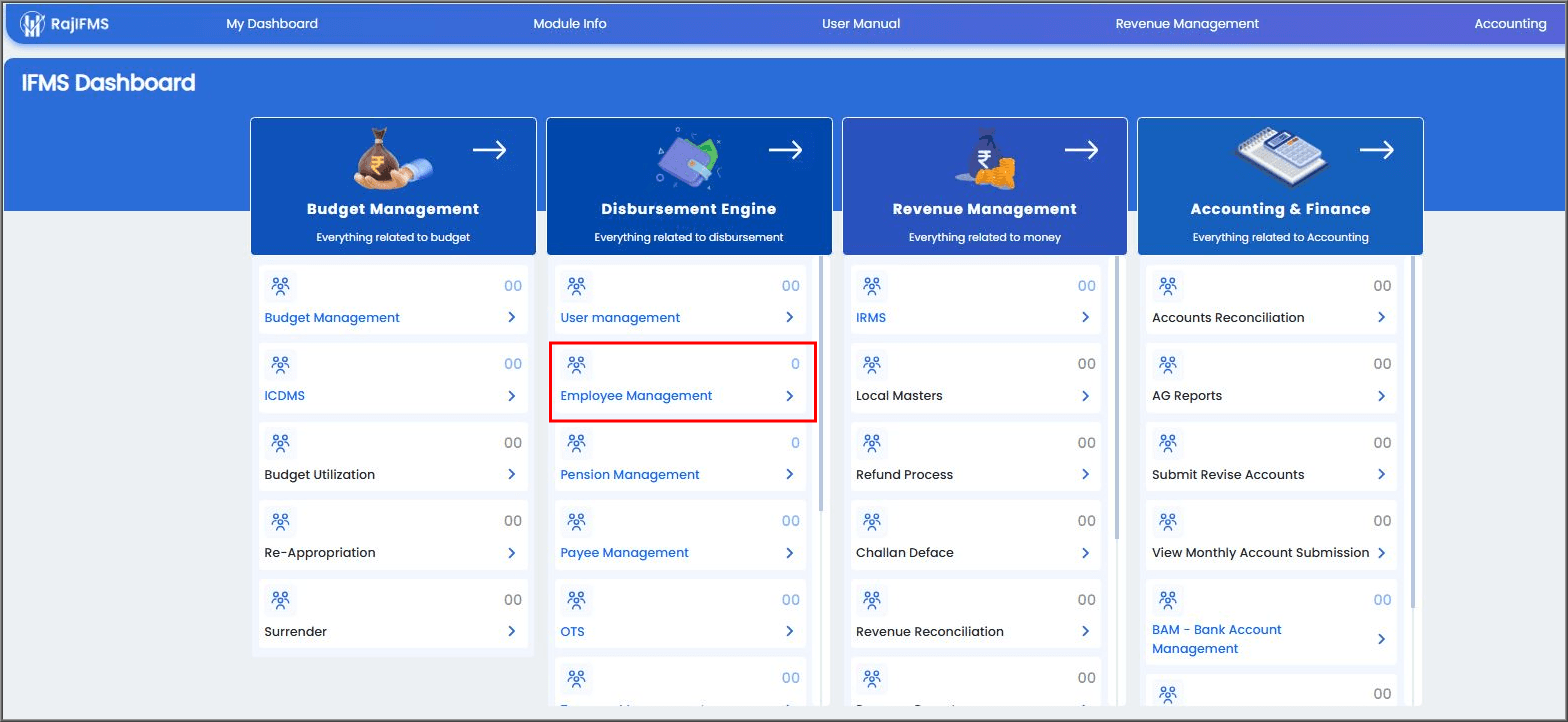Expand Employee Management with its chevron
The image size is (1568, 722).
pyautogui.click(x=789, y=396)
